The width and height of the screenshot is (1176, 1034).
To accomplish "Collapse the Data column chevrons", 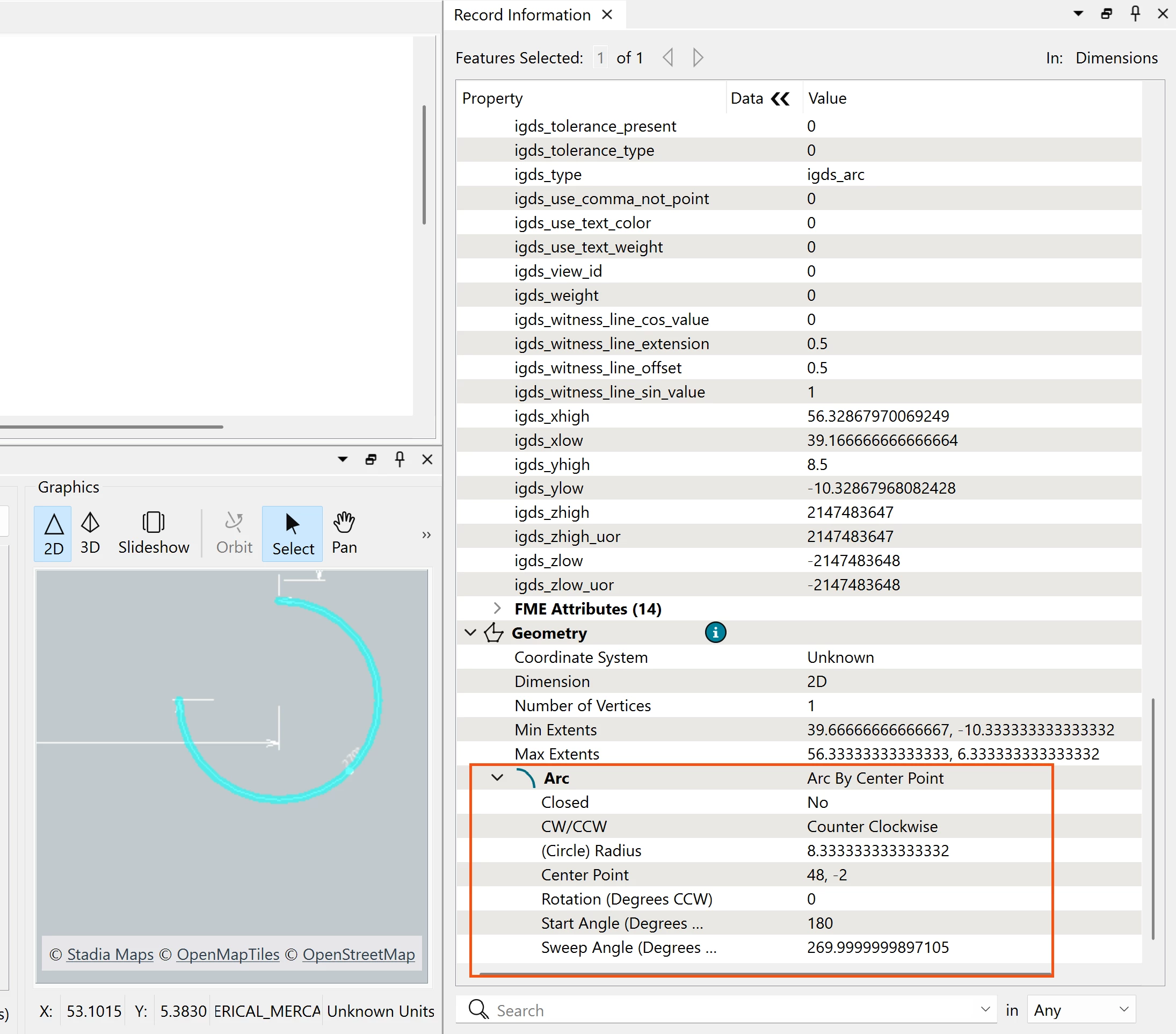I will 780,98.
